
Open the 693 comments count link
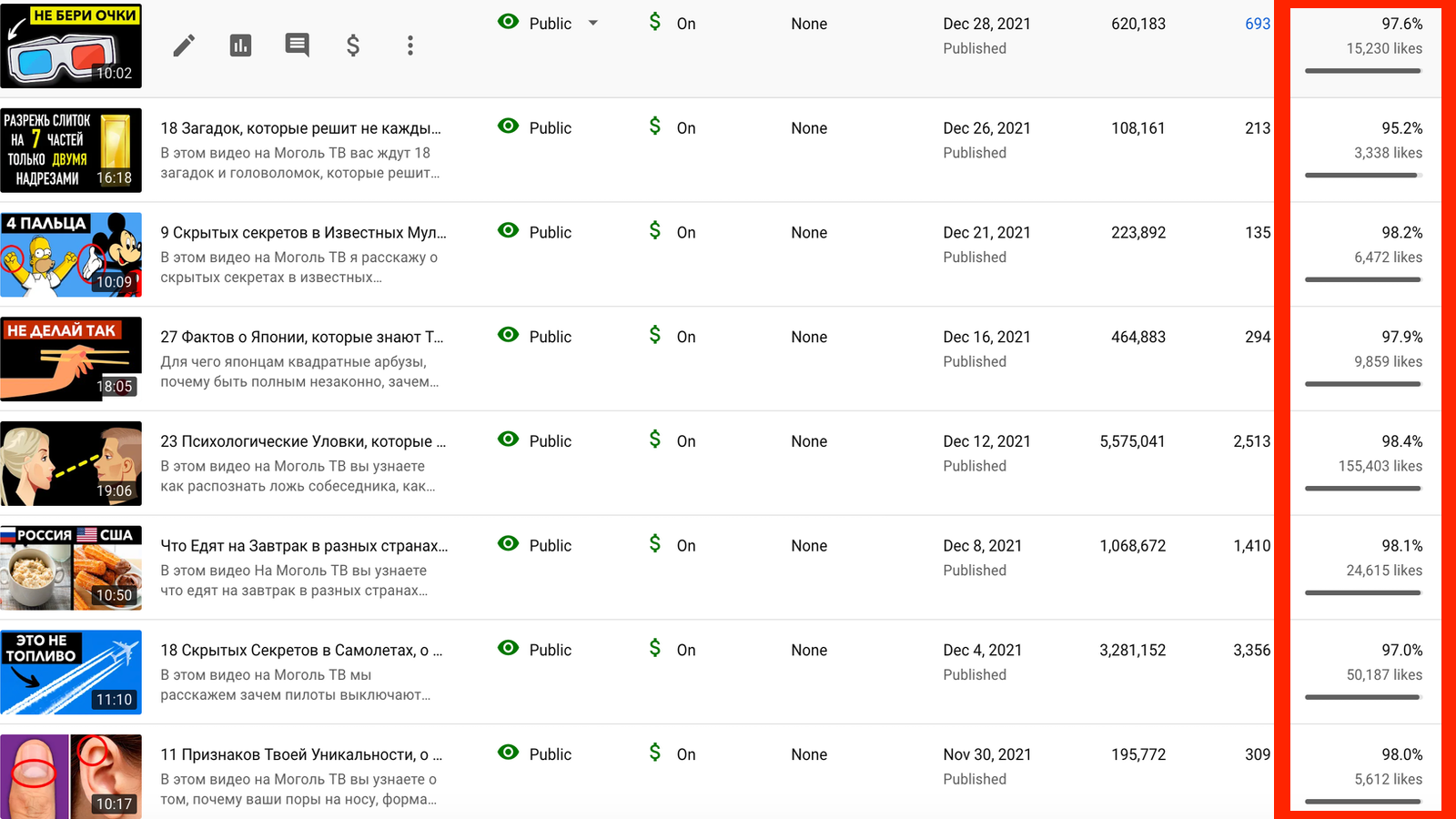[1257, 24]
